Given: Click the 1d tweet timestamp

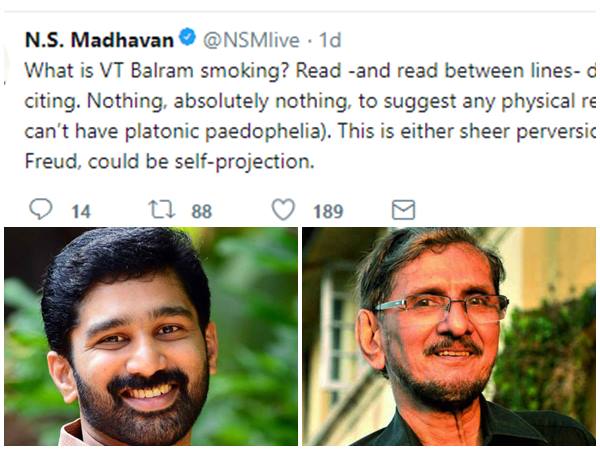Looking at the screenshot, I should pyautogui.click(x=329, y=40).
